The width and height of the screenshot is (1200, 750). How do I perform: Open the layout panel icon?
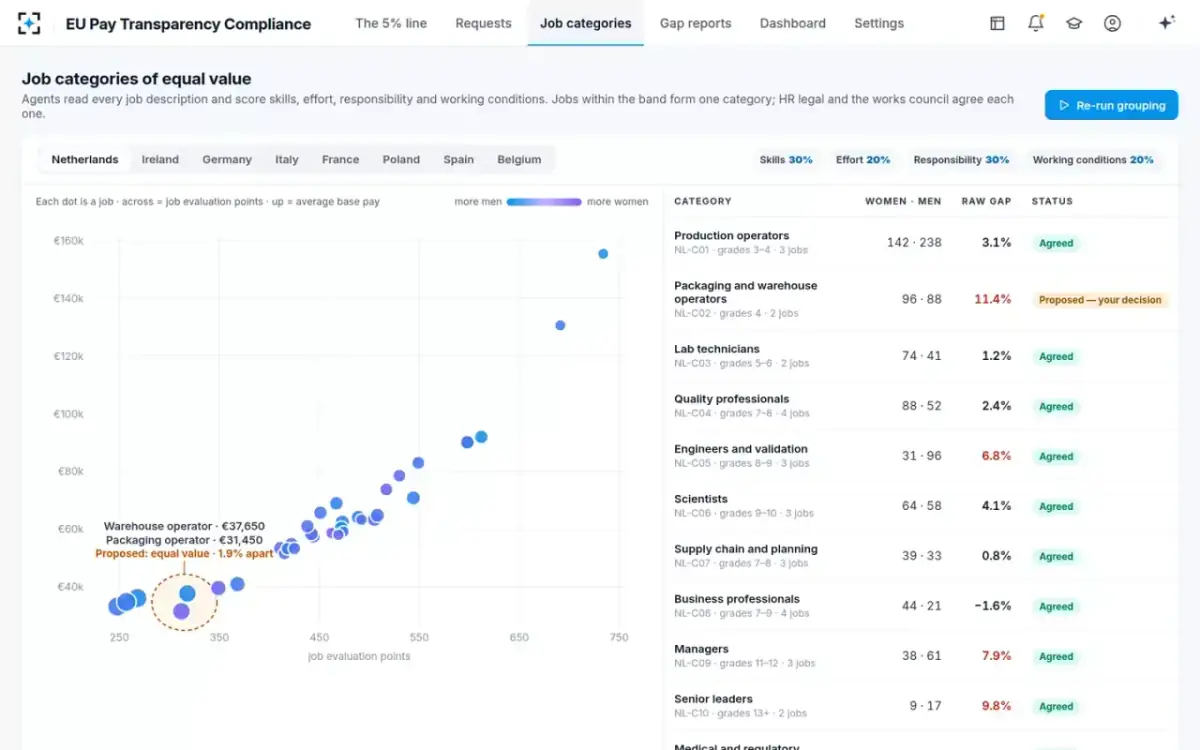997,23
